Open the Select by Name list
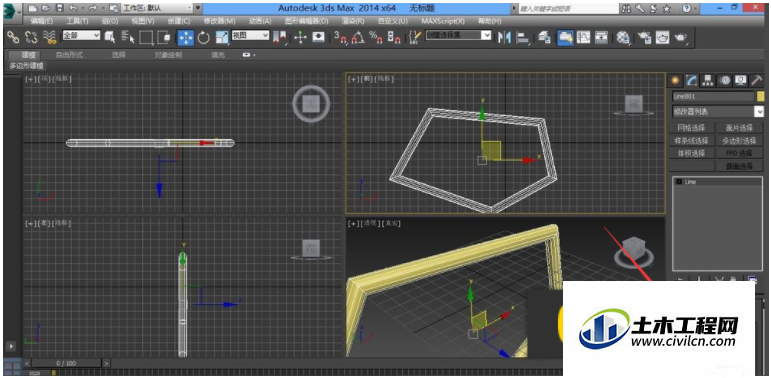This screenshot has width=771, height=378. pyautogui.click(x=128, y=37)
